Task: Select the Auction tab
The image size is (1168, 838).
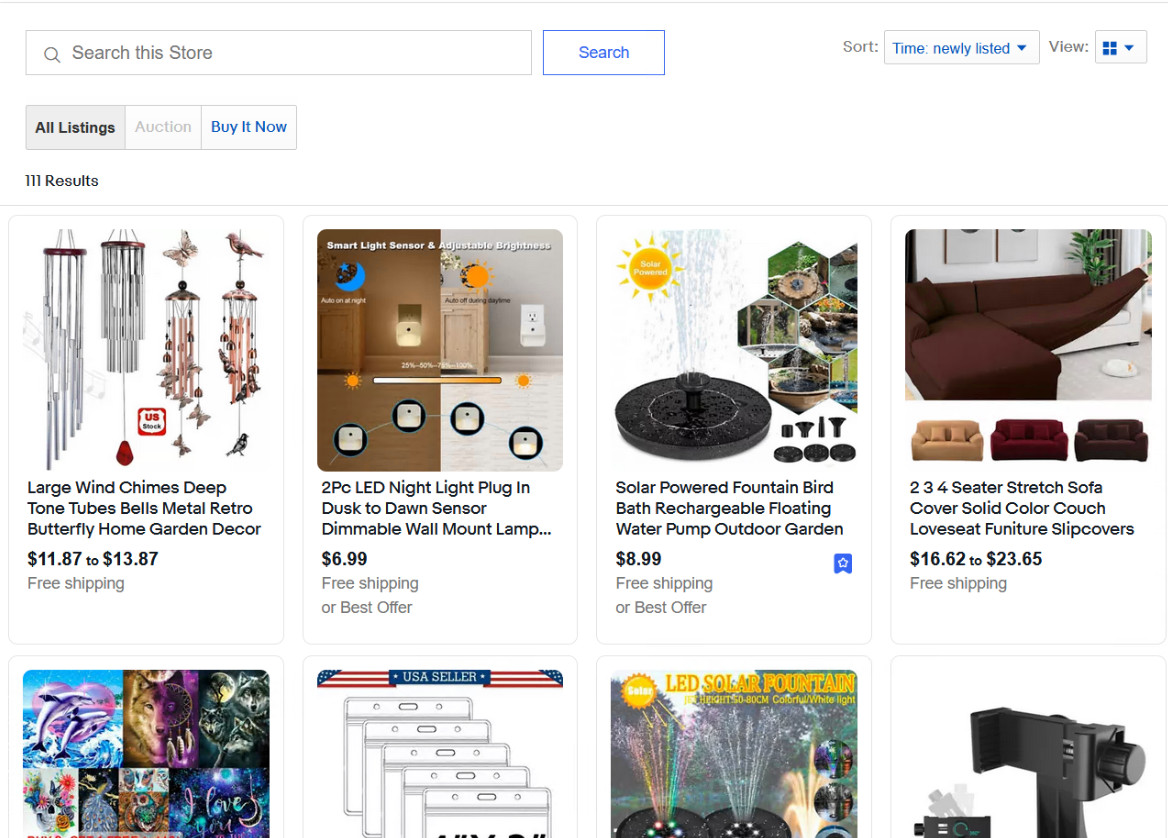Action: pos(163,127)
